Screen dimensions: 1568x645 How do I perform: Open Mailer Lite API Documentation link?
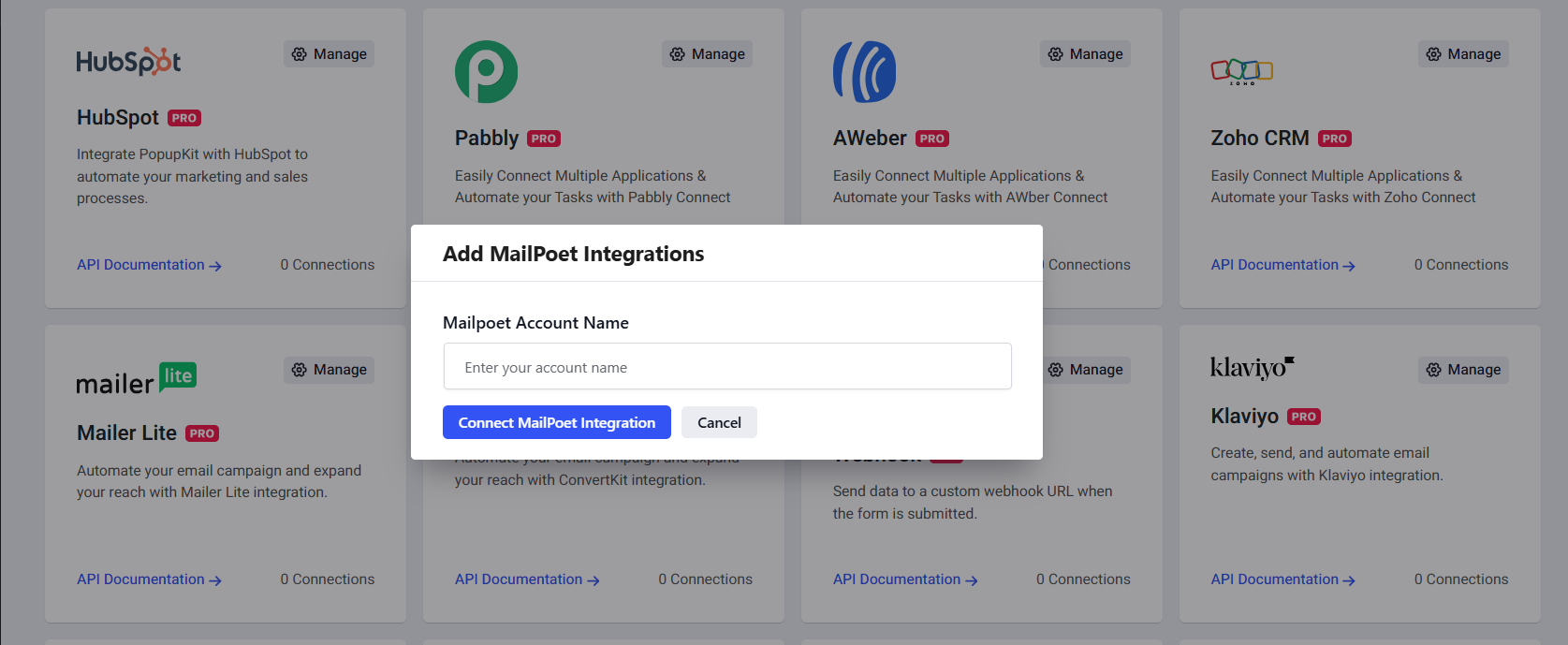point(149,579)
